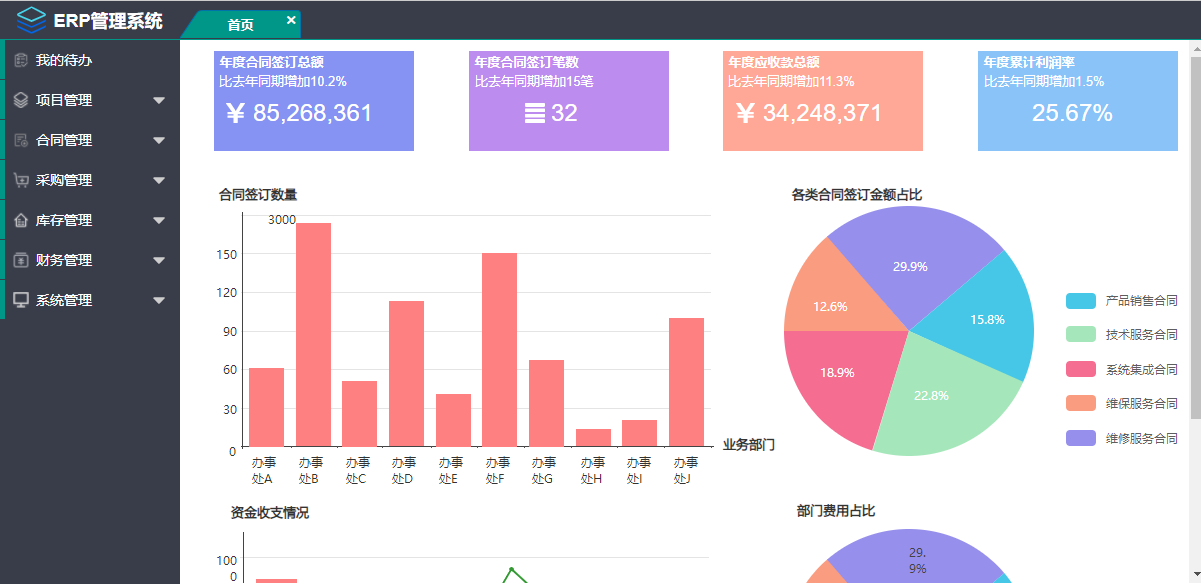1201x584 pixels.
Task: Open the 年度累计利润率 summary card
Action: [1078, 101]
